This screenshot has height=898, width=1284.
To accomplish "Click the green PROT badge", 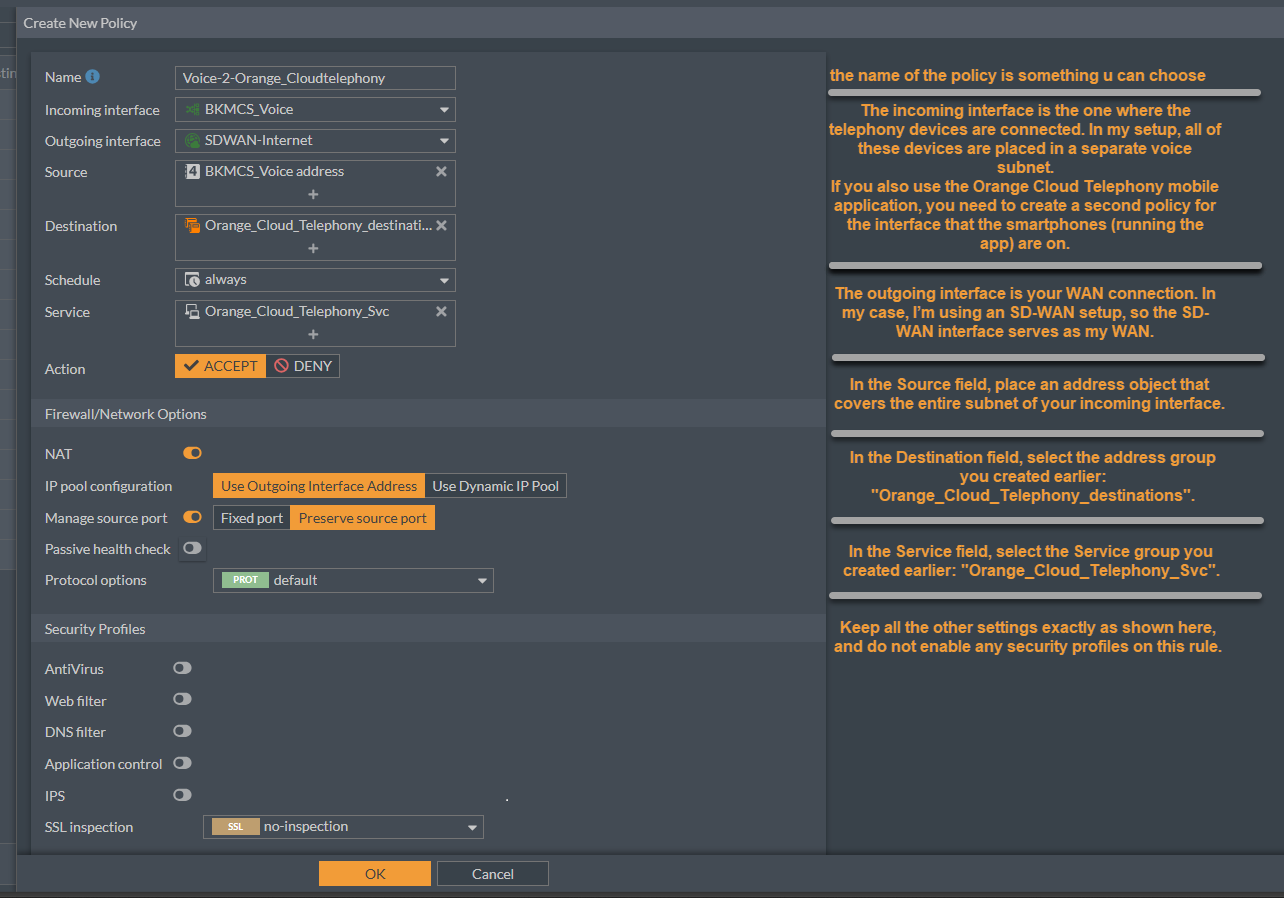I will point(245,580).
